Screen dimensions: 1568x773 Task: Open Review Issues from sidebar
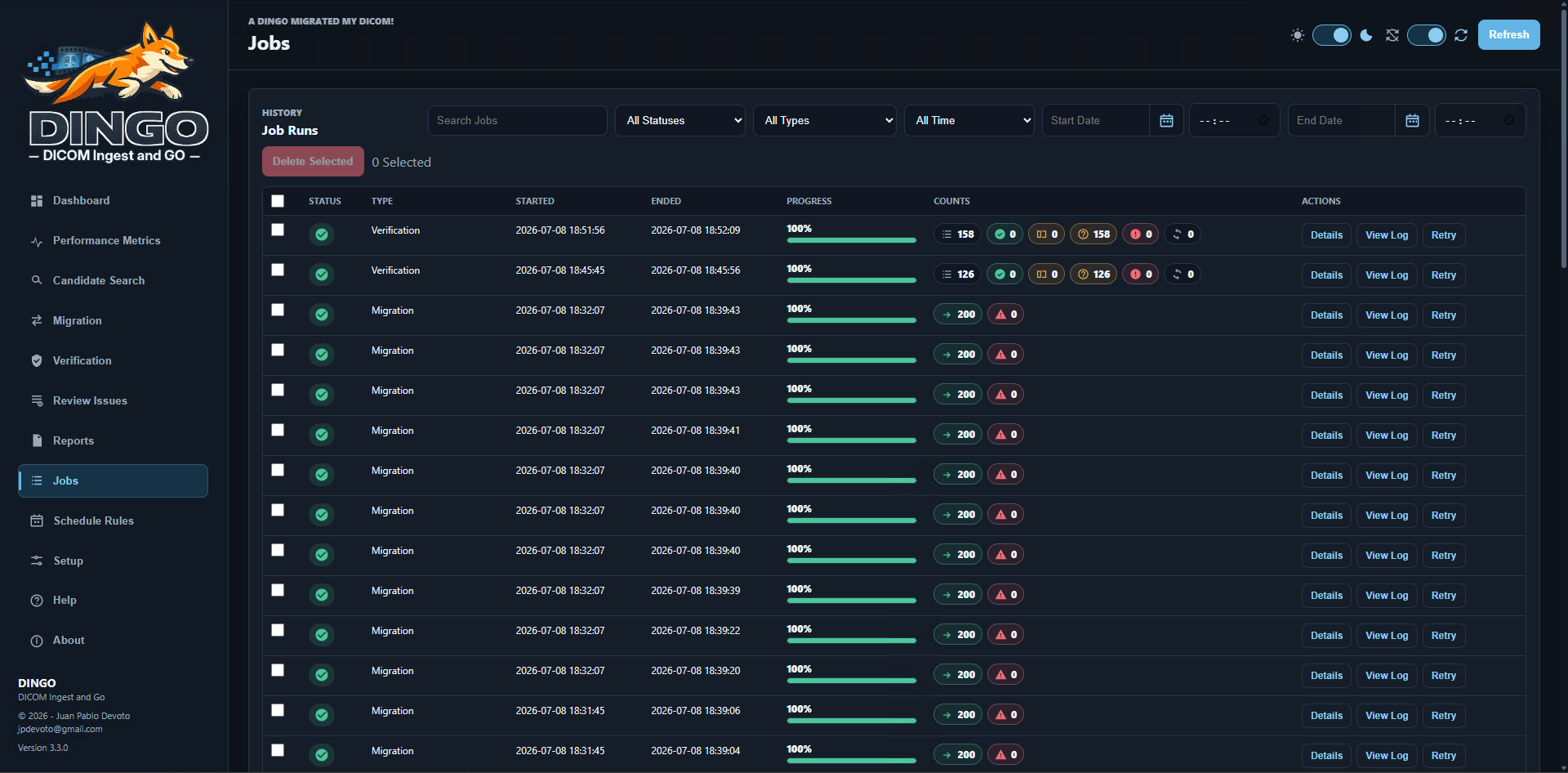(x=114, y=400)
